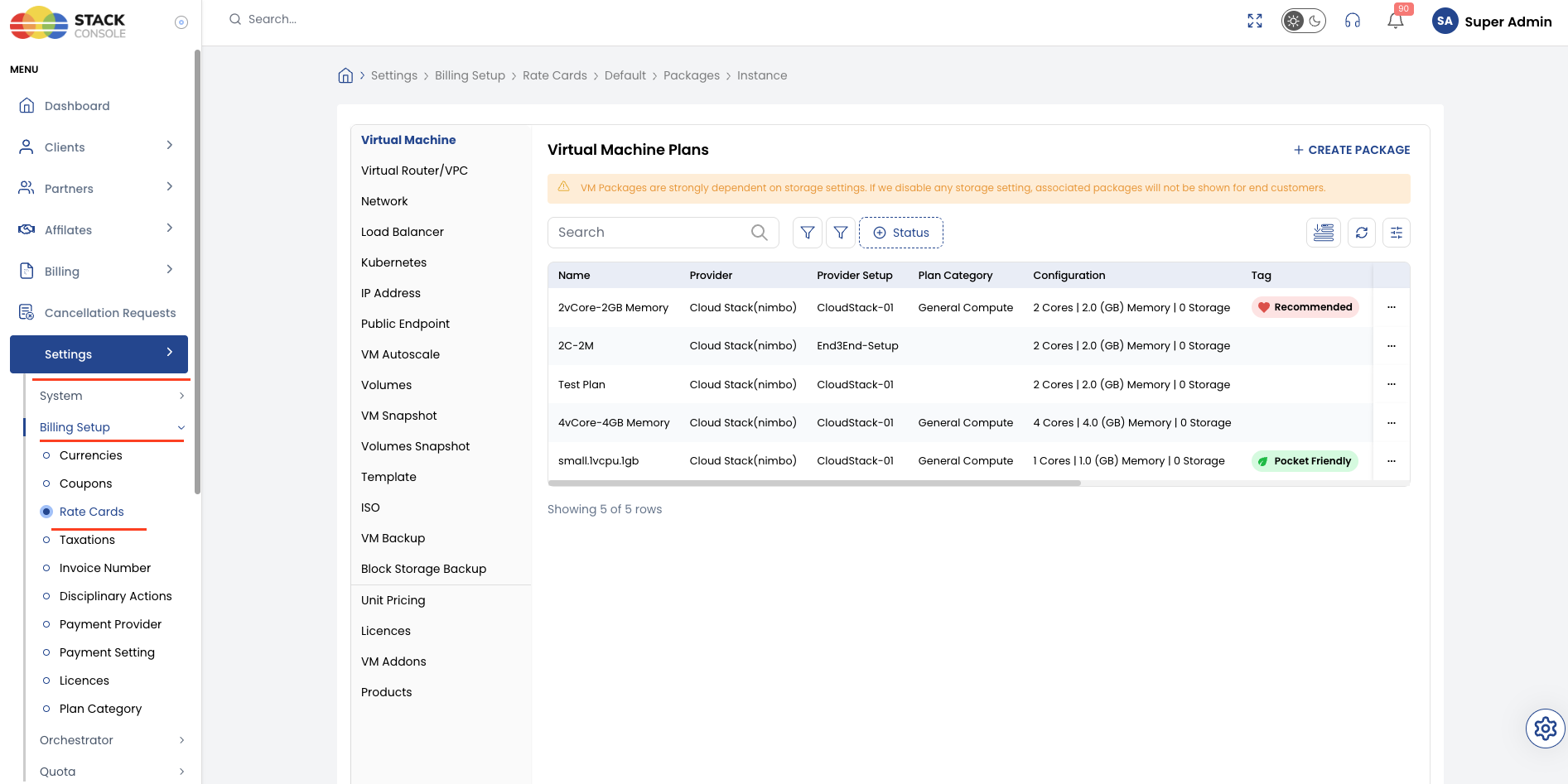
Task: Focus the global Search field in header
Action: point(273,19)
